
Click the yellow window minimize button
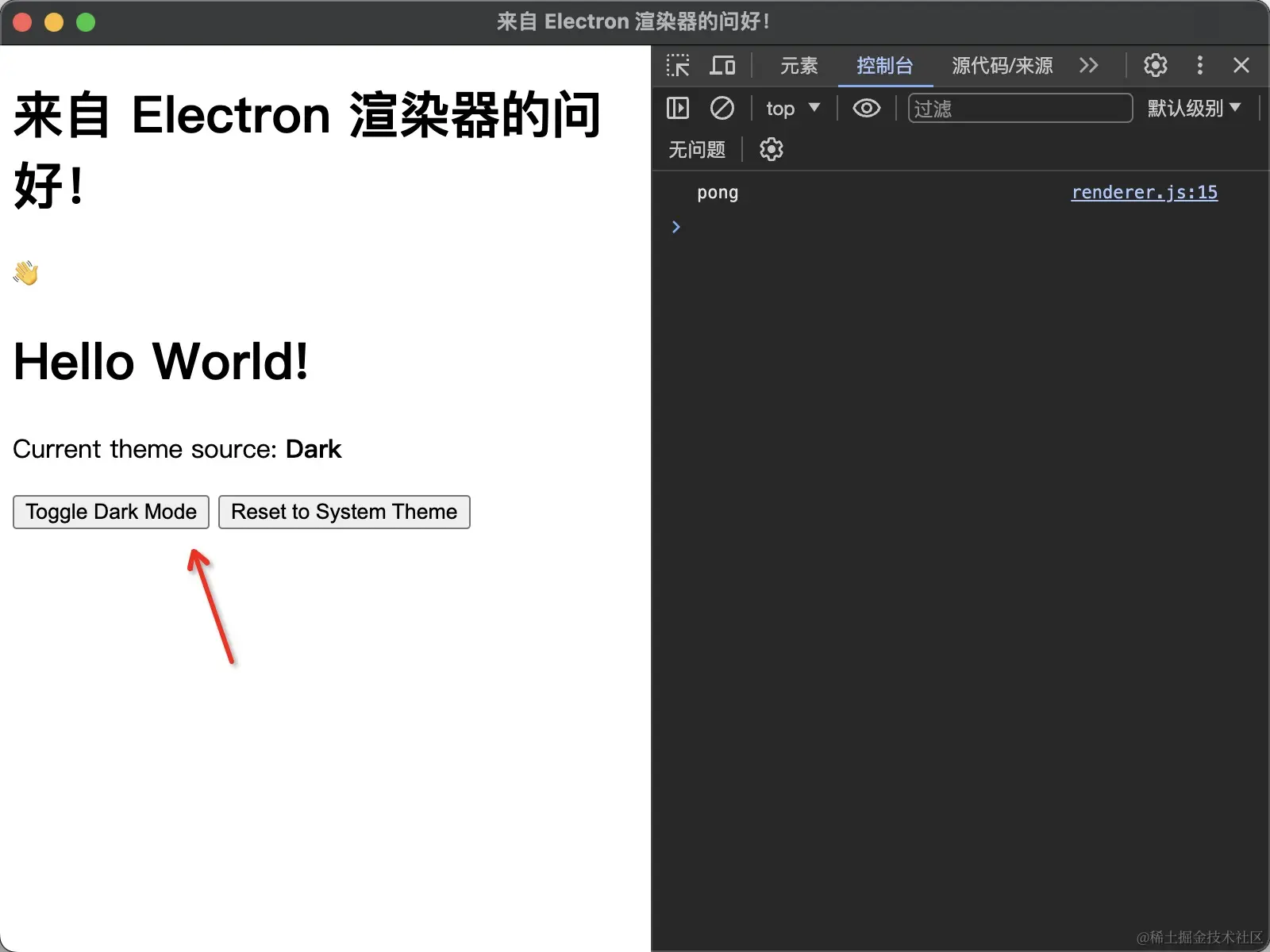[x=54, y=22]
